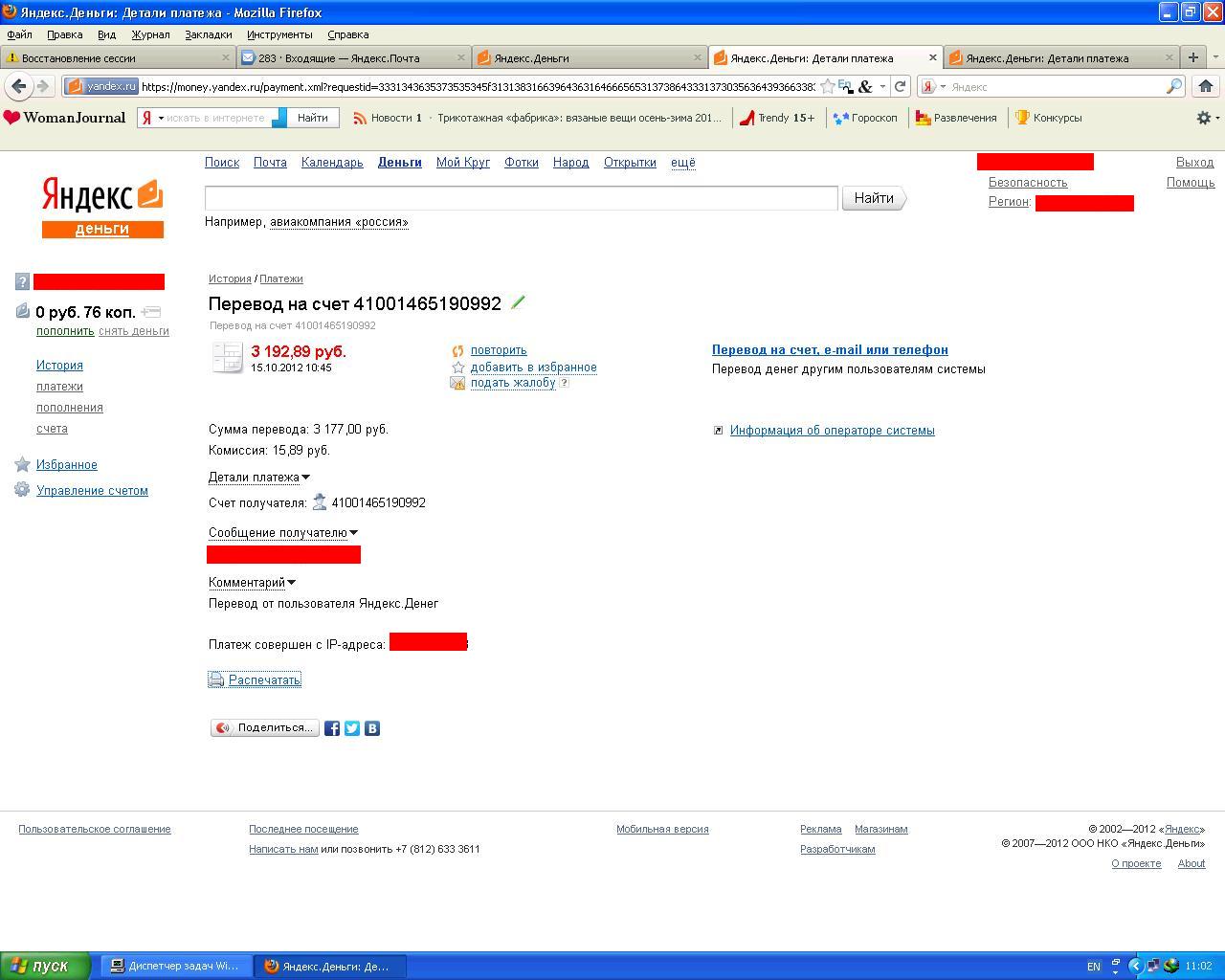Click the Поделиться button
The image size is (1225, 980).
265,728
